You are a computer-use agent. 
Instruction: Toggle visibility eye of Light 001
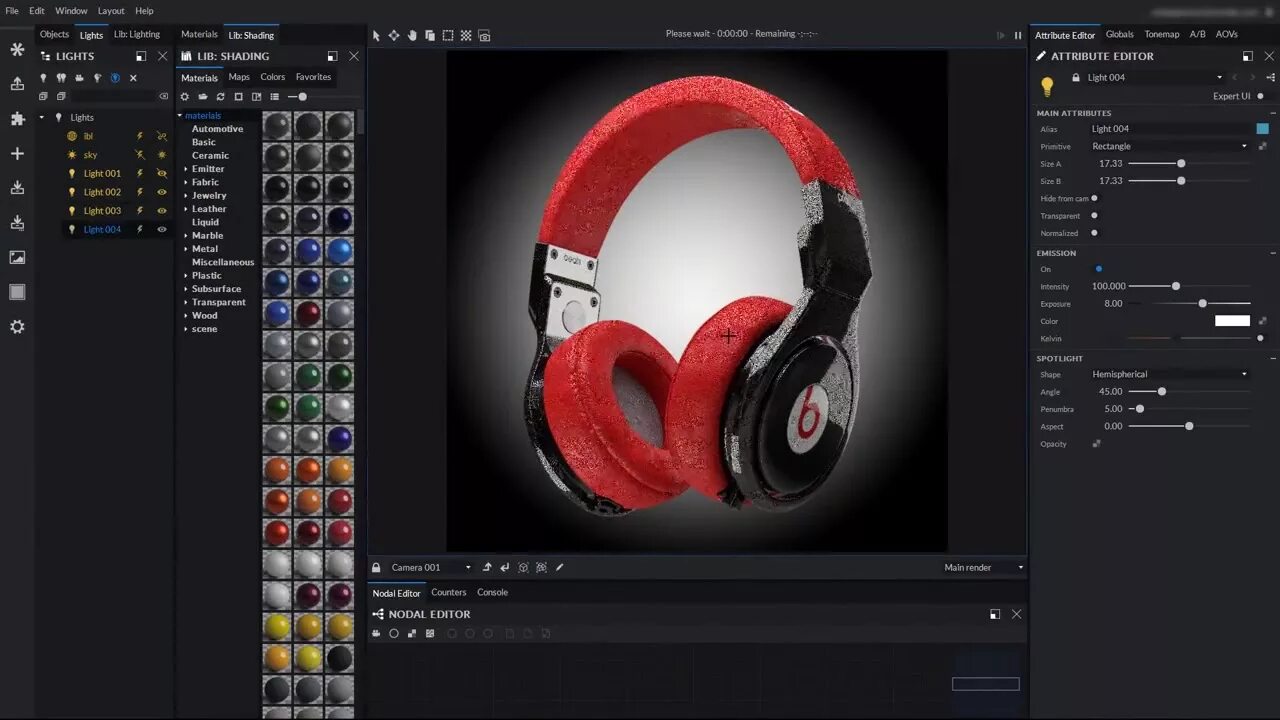tap(162, 173)
